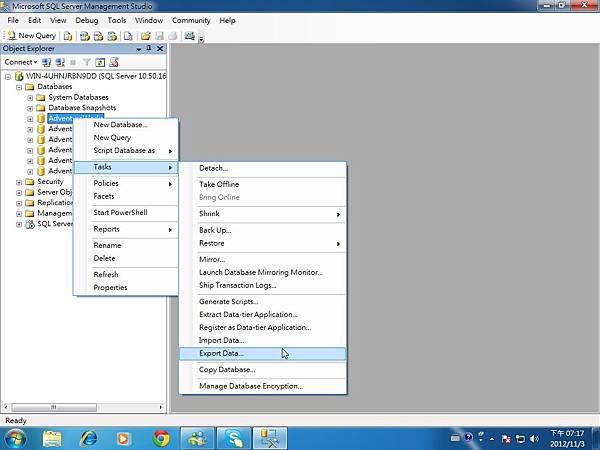Open the Restore submenu

point(262,243)
